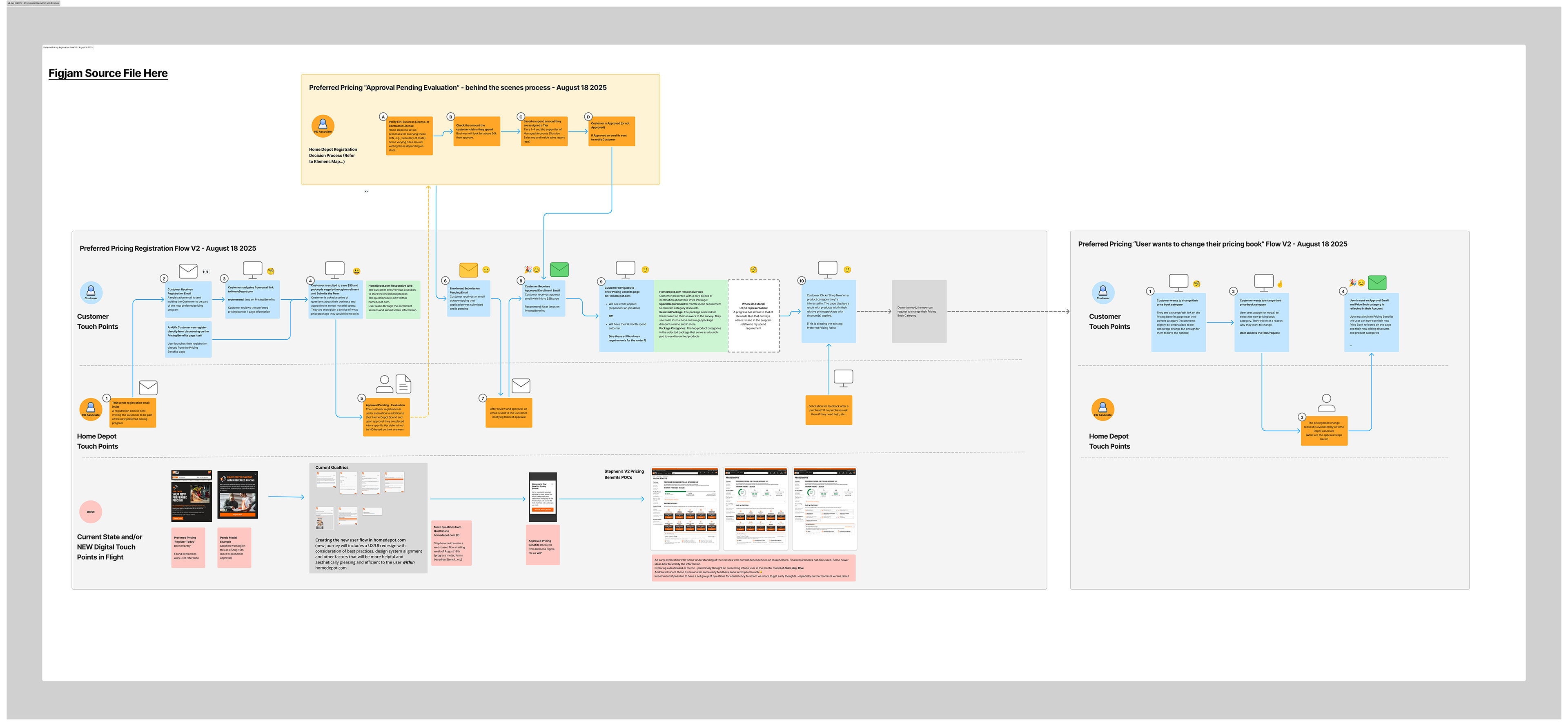1568x726 pixels.
Task: Click gray Down the road sticky note
Action: click(918, 311)
